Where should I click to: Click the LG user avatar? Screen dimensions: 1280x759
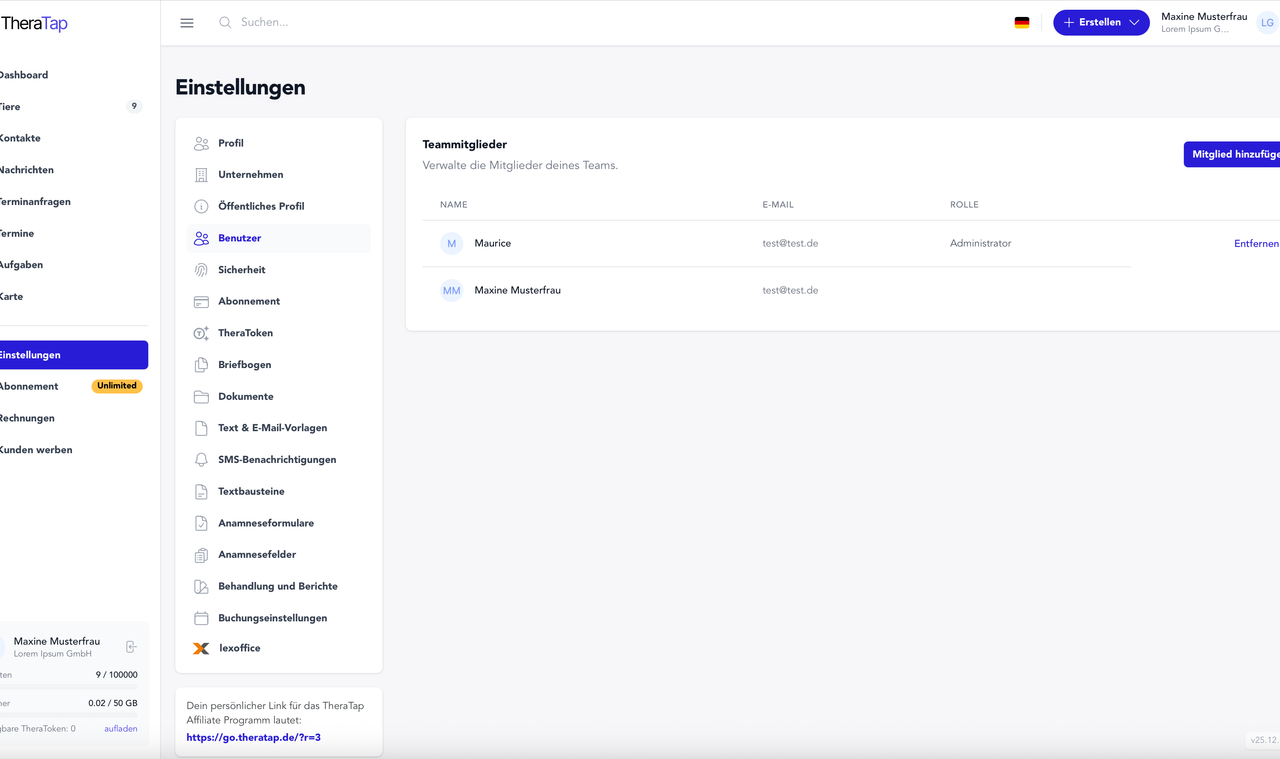coord(1268,22)
